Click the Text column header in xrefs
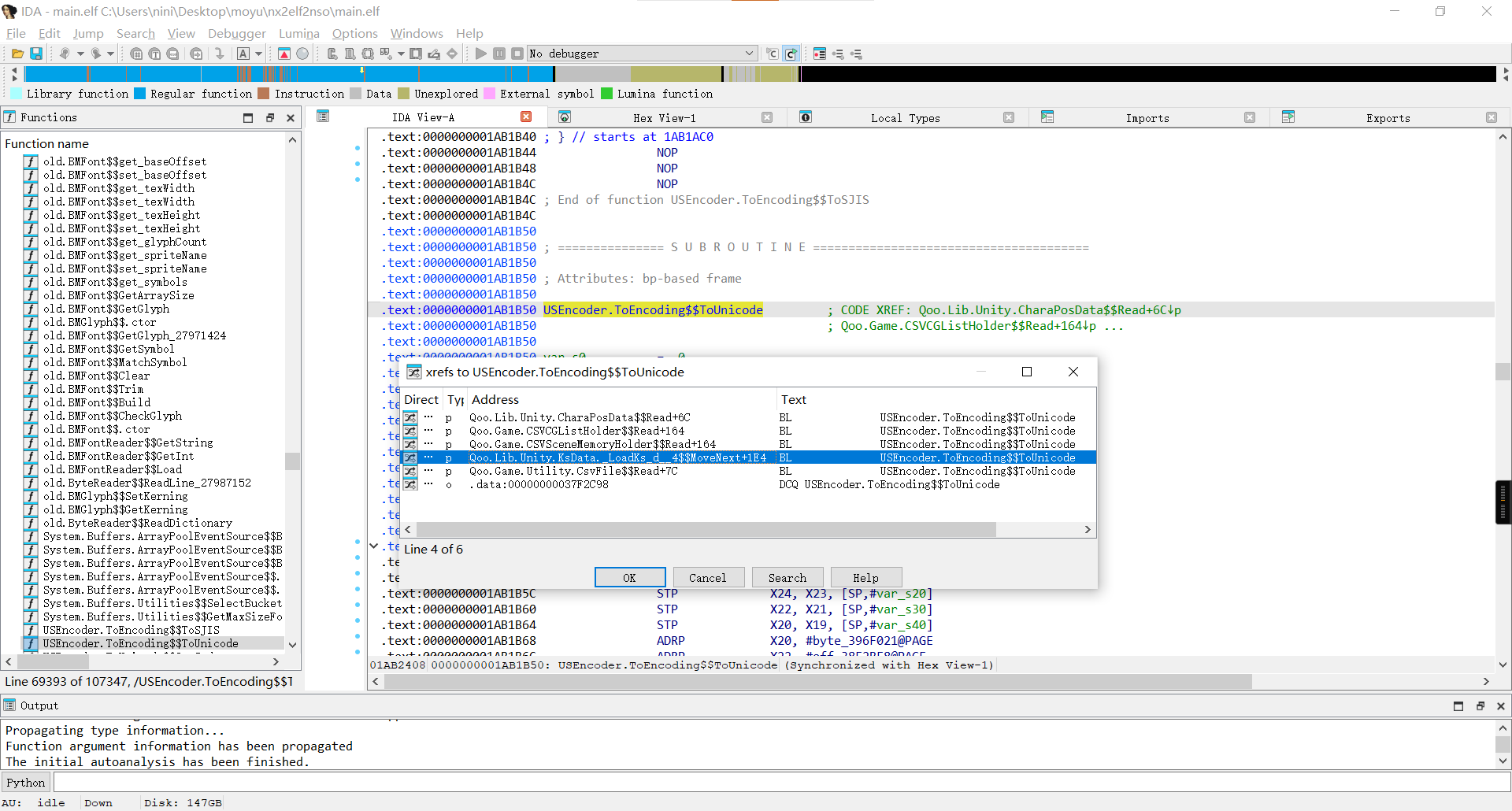 click(936, 399)
